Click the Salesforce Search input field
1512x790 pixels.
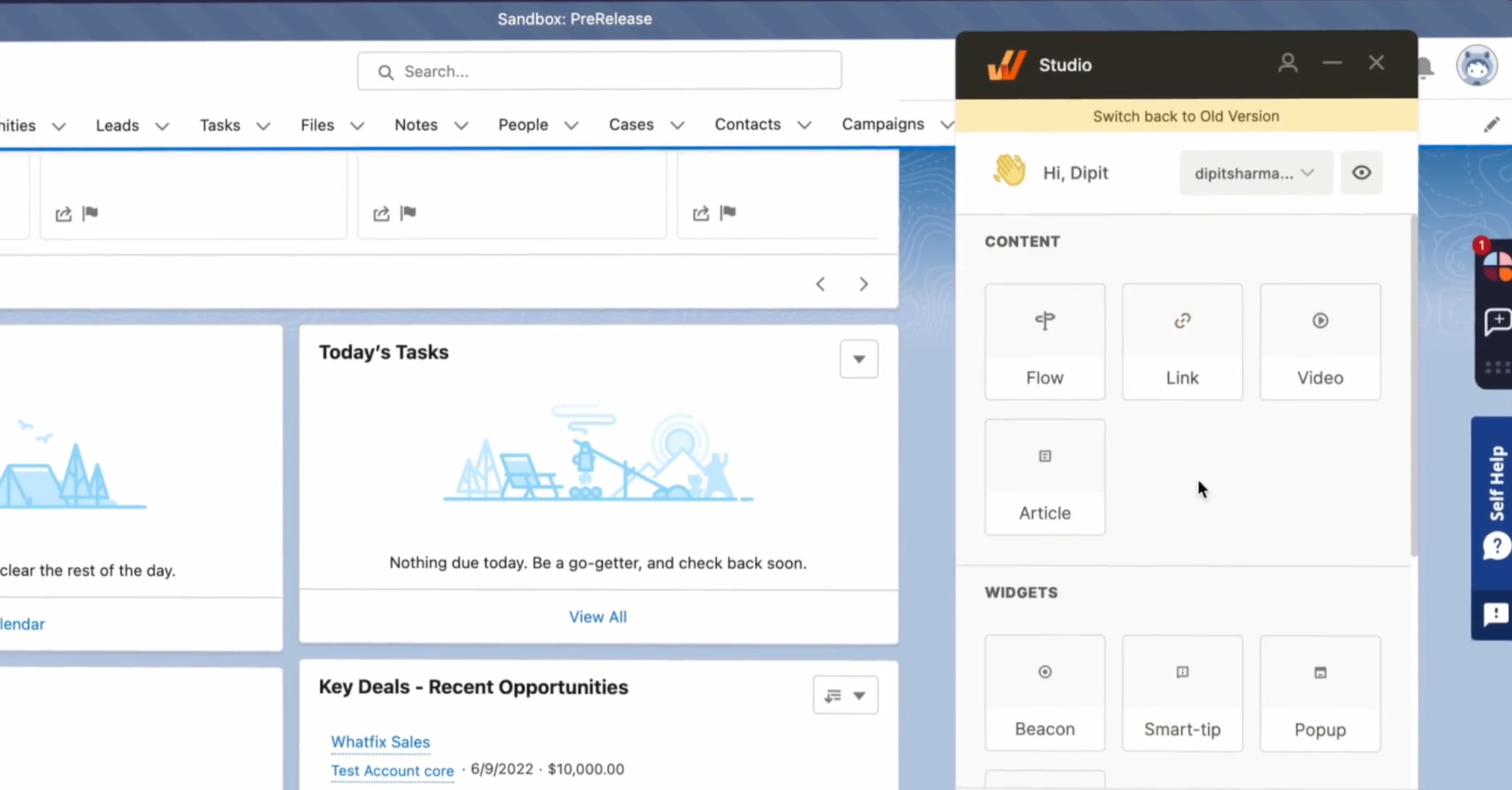[x=600, y=71]
